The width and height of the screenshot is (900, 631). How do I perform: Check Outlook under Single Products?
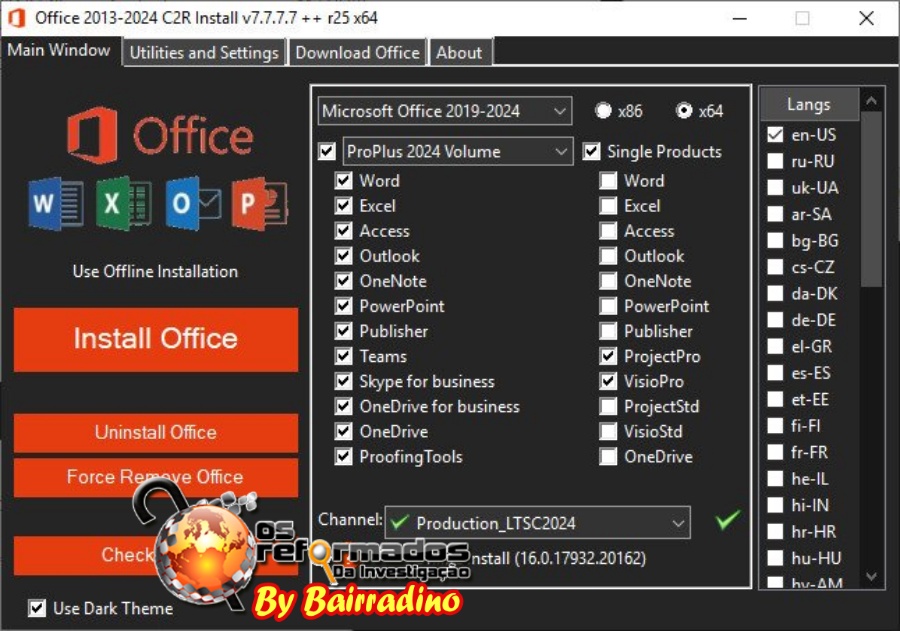click(x=608, y=256)
